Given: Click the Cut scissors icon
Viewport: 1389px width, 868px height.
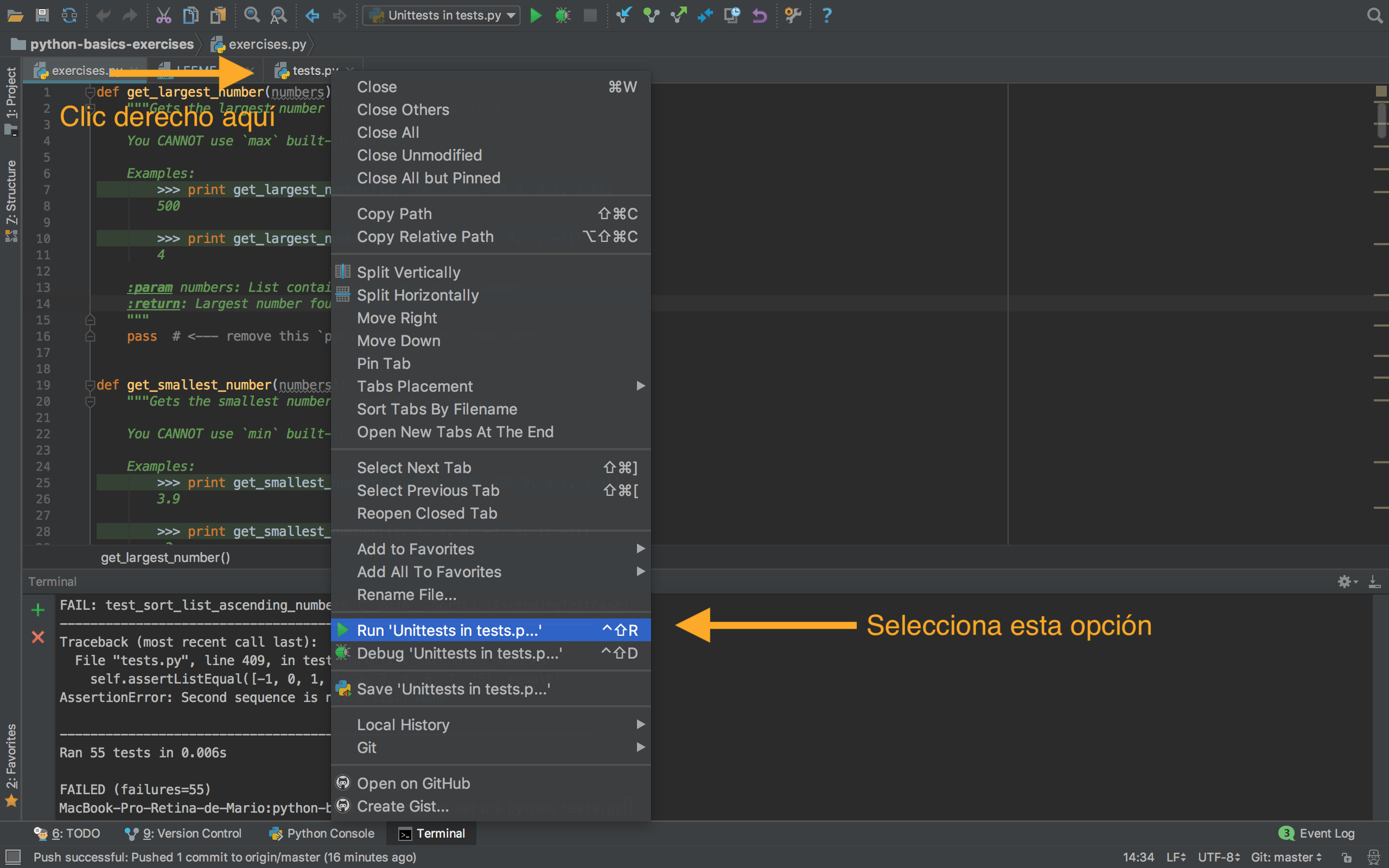Looking at the screenshot, I should tap(163, 16).
